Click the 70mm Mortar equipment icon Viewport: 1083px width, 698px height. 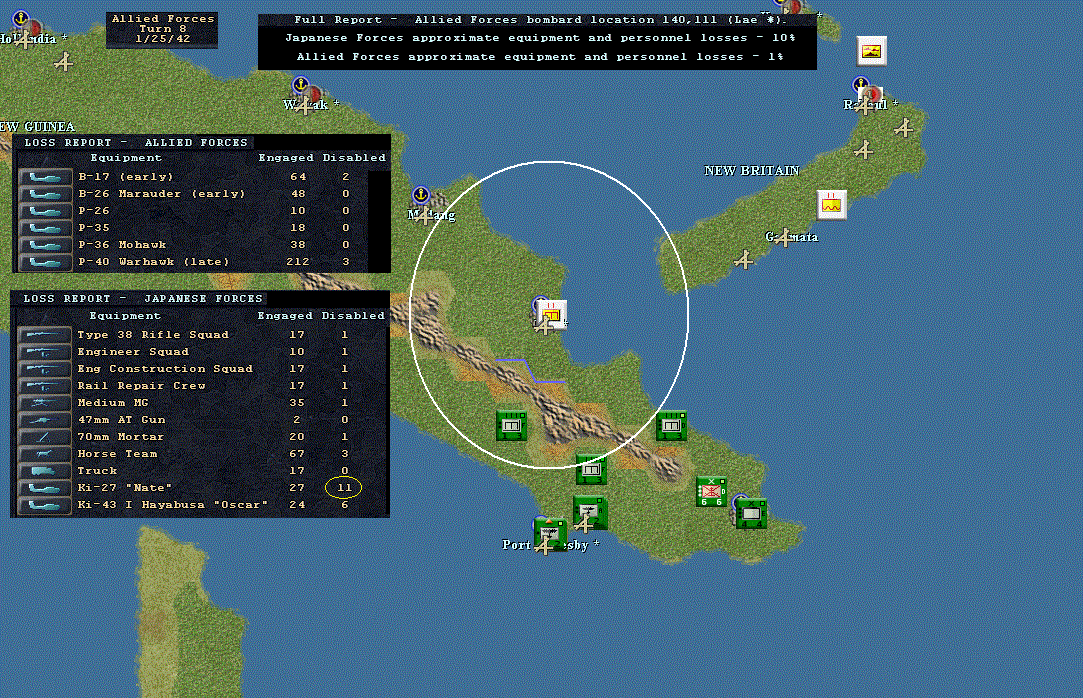coord(44,437)
